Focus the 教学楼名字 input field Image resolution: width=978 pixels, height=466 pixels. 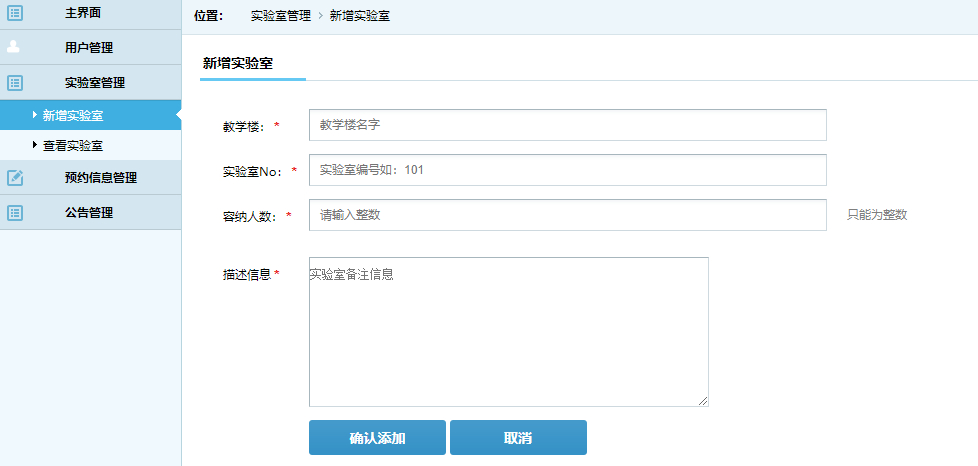[x=568, y=125]
